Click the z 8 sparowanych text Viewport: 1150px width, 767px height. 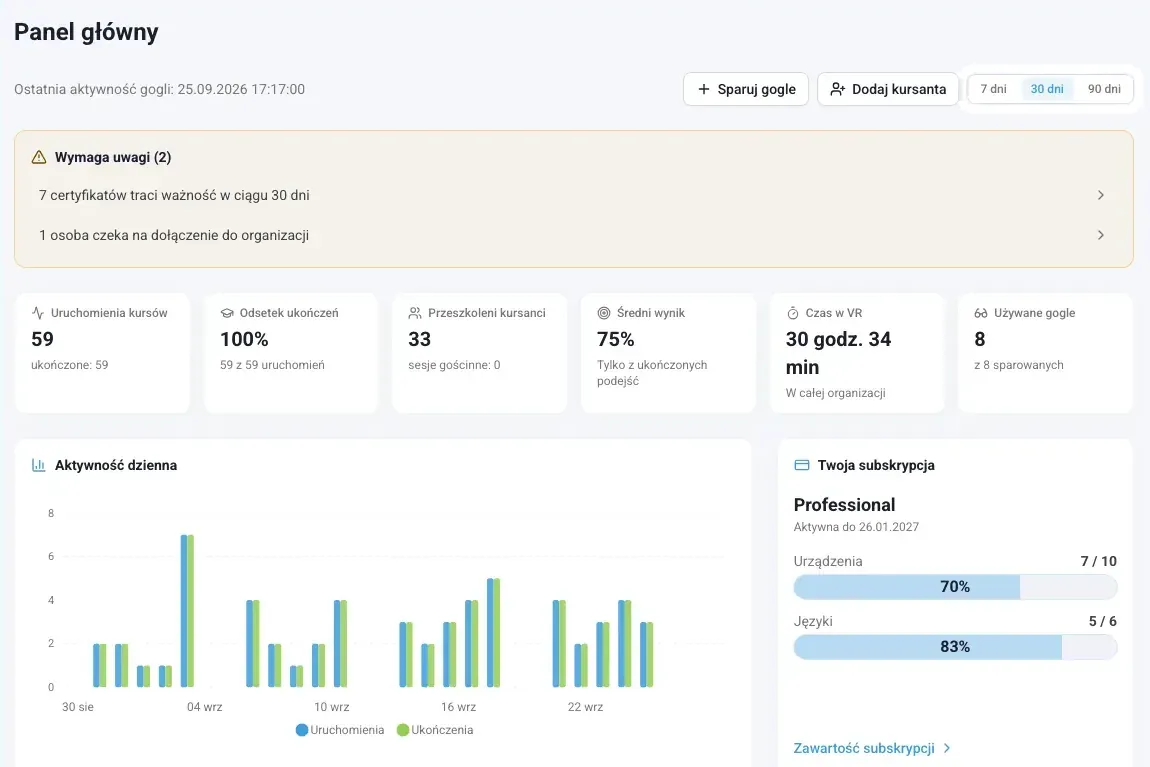pos(1019,364)
